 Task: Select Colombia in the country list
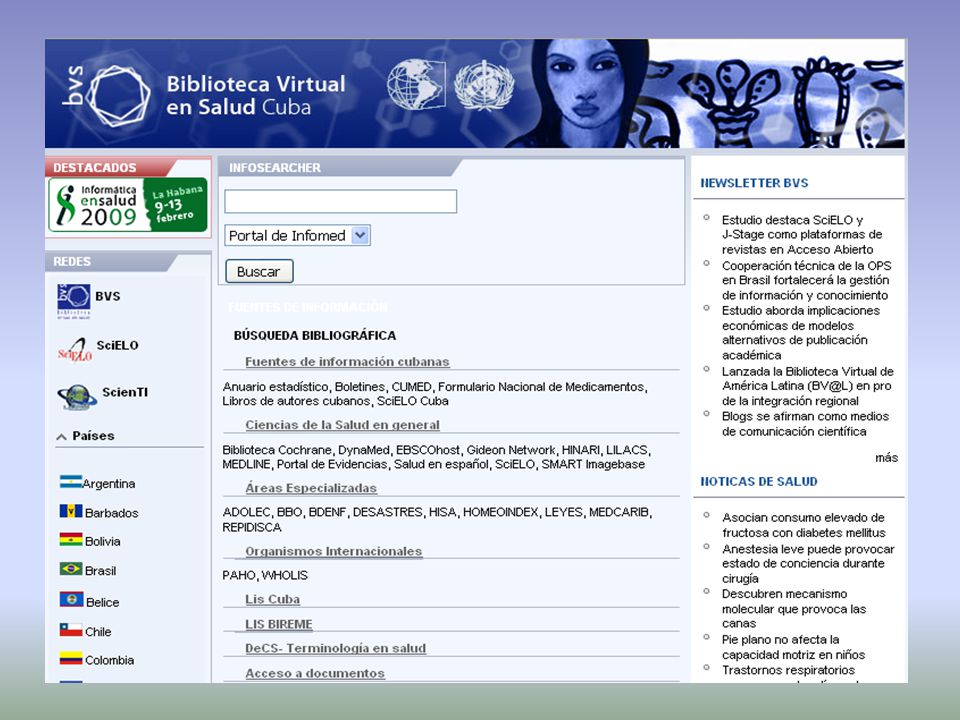pyautogui.click(x=109, y=661)
